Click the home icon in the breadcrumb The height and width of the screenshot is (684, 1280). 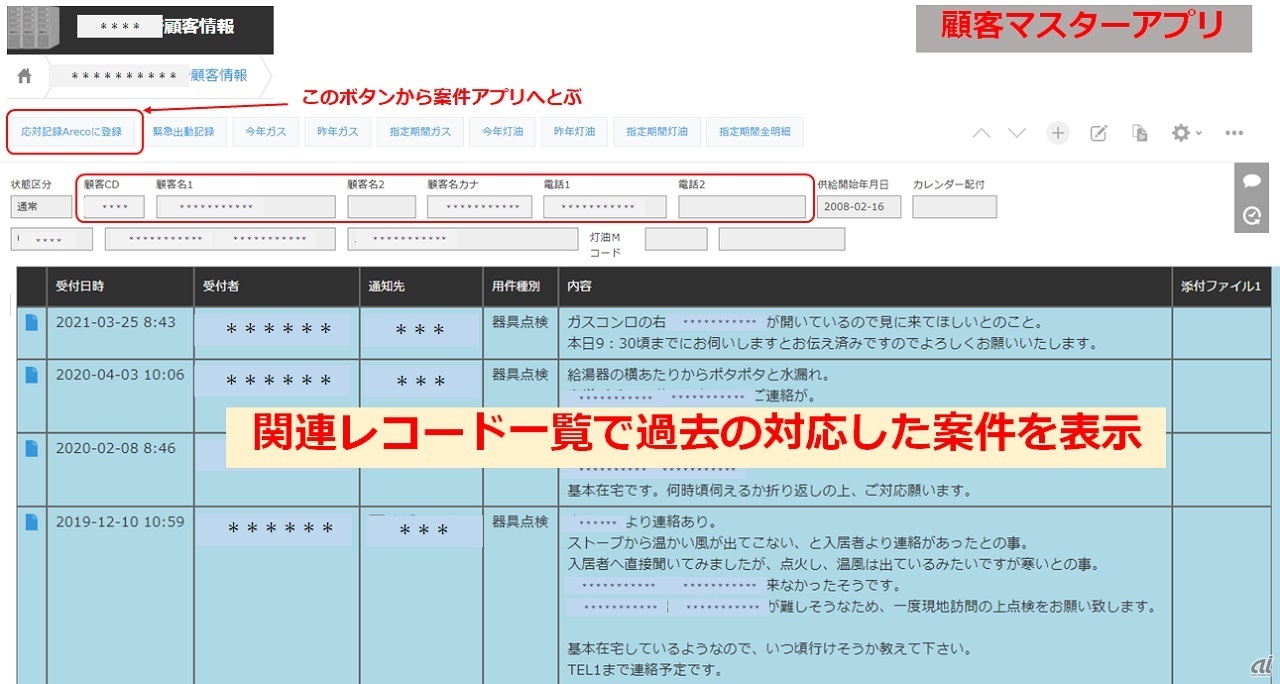click(x=25, y=76)
